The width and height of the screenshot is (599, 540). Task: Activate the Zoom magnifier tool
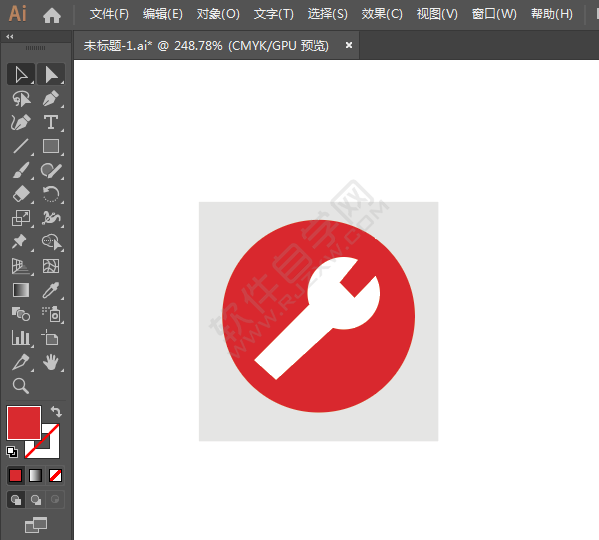tap(21, 386)
